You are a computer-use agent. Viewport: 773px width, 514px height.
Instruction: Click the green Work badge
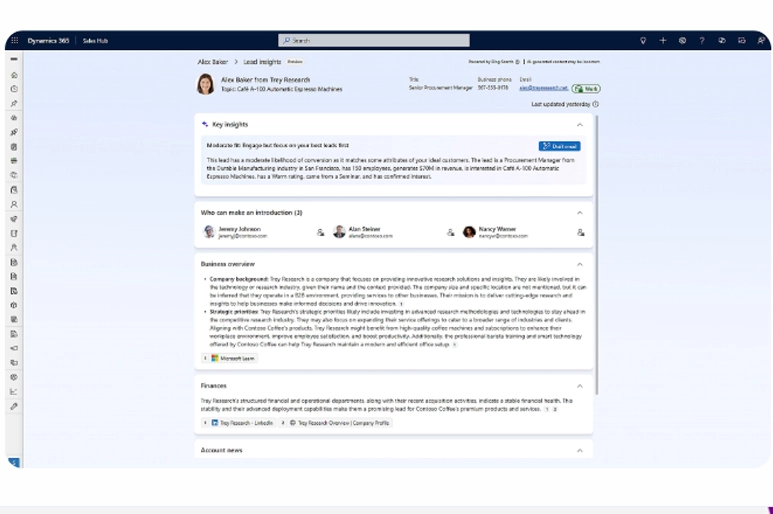(586, 89)
